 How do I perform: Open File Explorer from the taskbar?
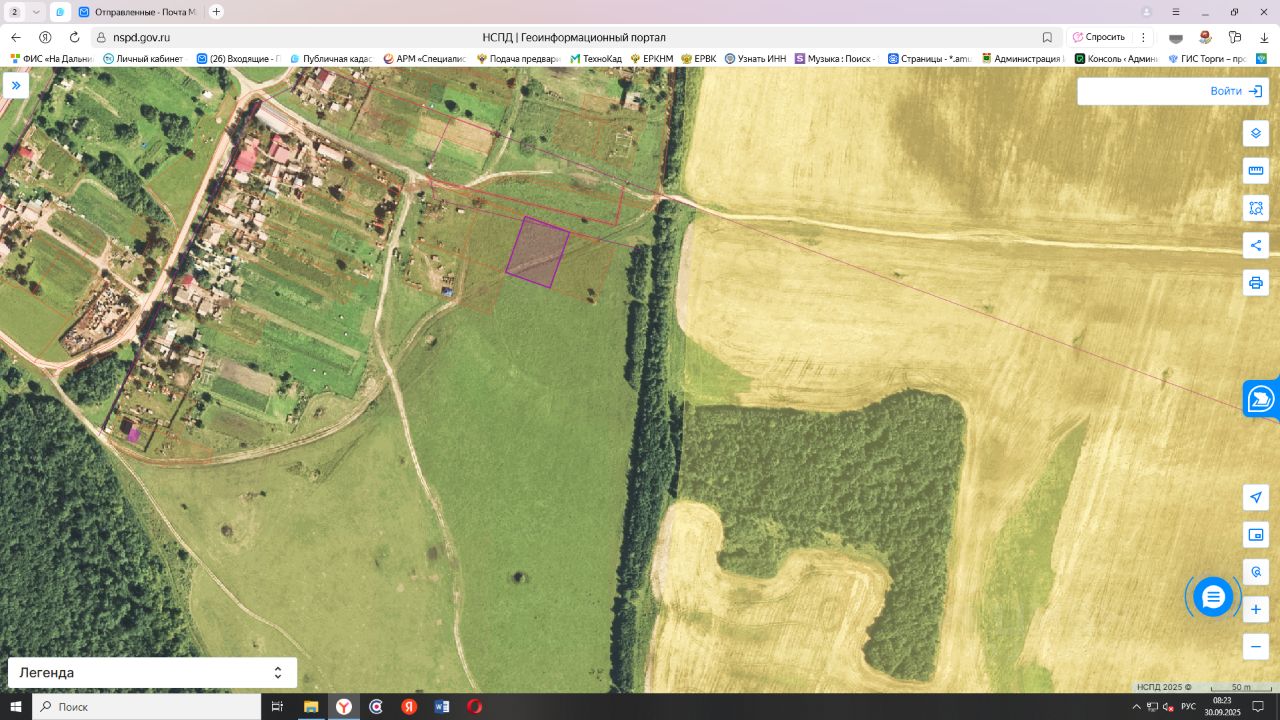pyautogui.click(x=311, y=707)
